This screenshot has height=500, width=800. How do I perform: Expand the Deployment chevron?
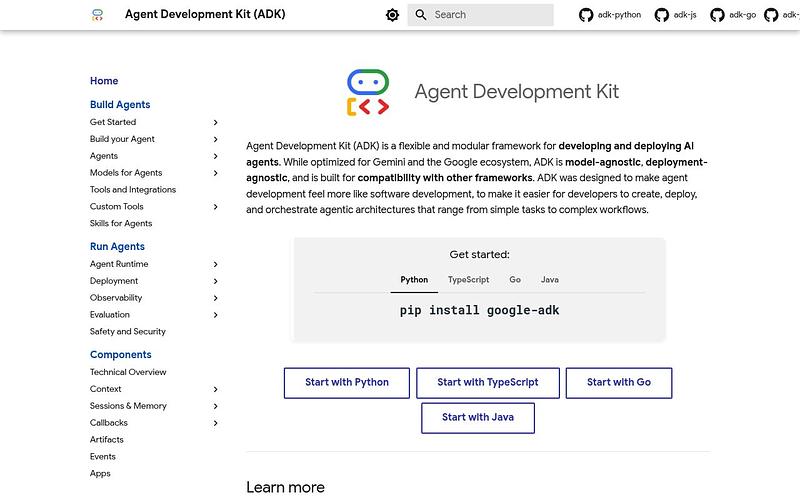215,281
